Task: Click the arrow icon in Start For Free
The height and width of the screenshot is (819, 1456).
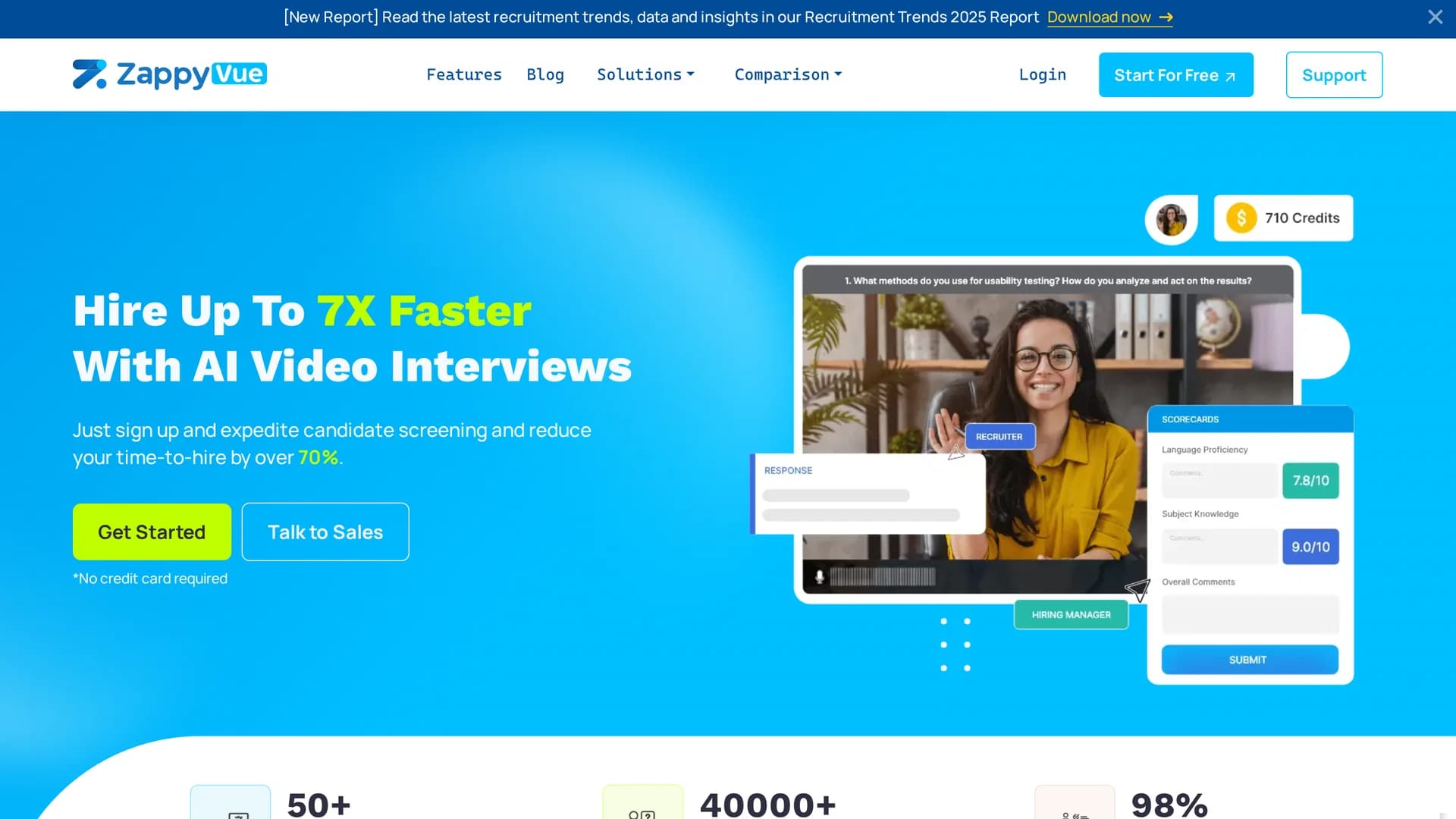Action: [1230, 77]
